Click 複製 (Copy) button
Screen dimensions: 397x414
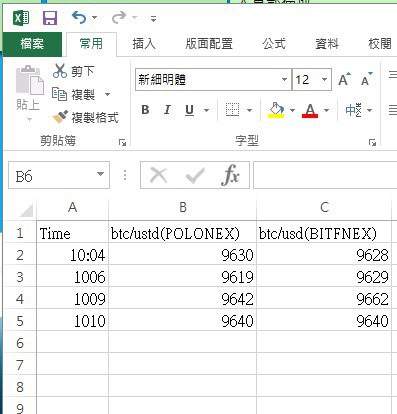[x=74, y=95]
